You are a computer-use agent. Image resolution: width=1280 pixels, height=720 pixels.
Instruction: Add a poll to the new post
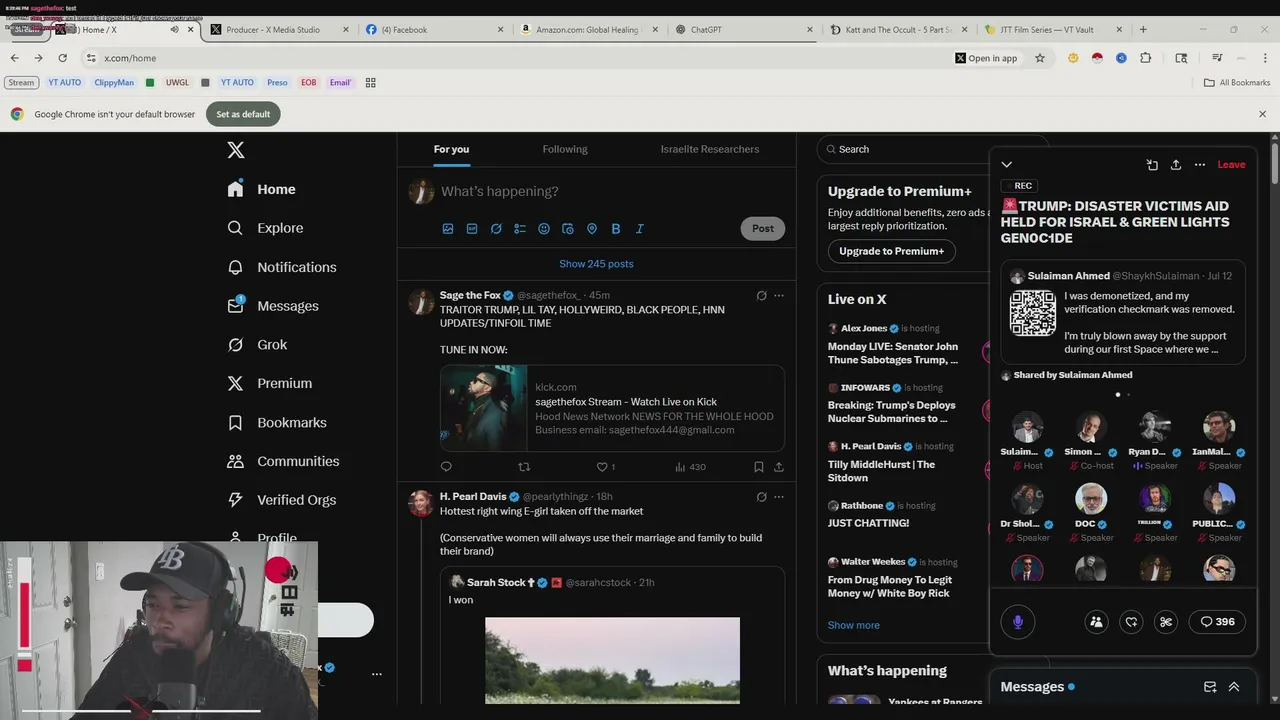(520, 229)
